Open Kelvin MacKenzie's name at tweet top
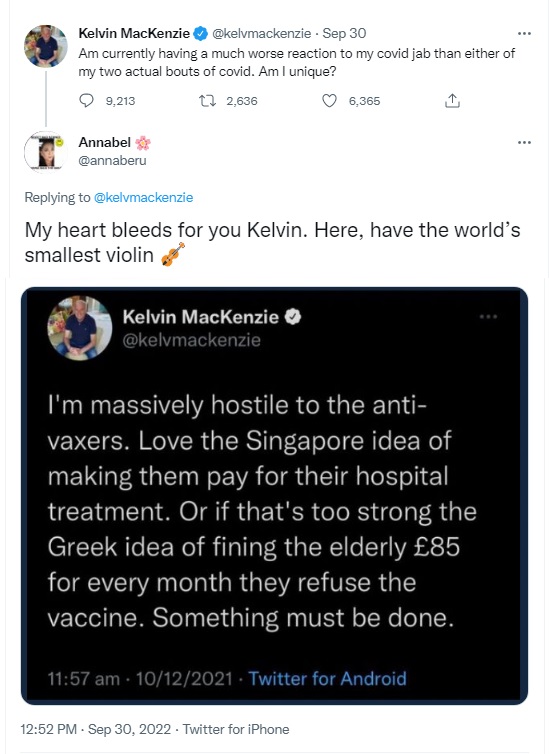The height and width of the screenshot is (754, 549). (x=134, y=33)
